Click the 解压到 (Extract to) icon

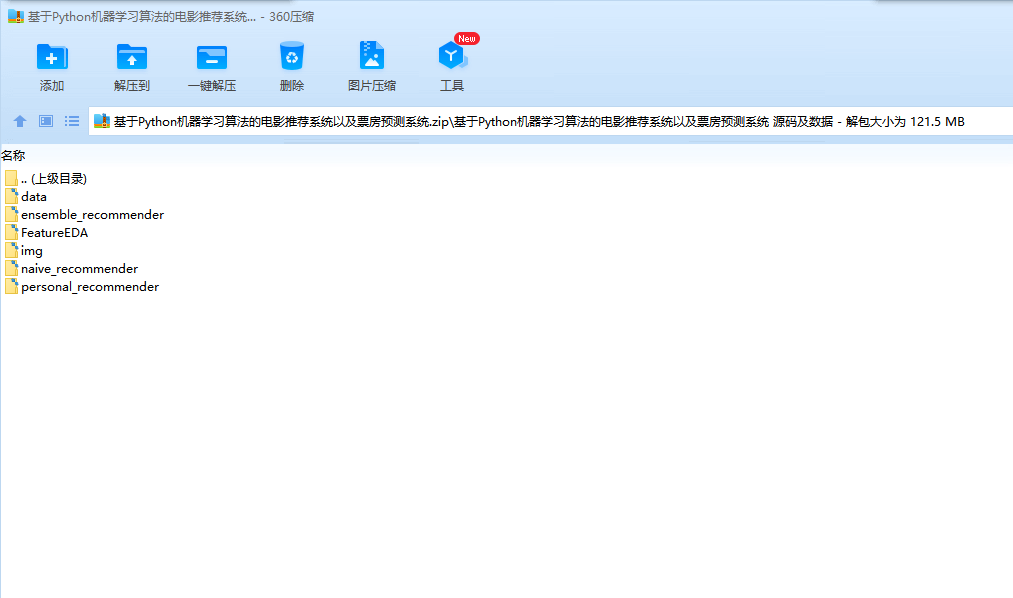point(132,57)
